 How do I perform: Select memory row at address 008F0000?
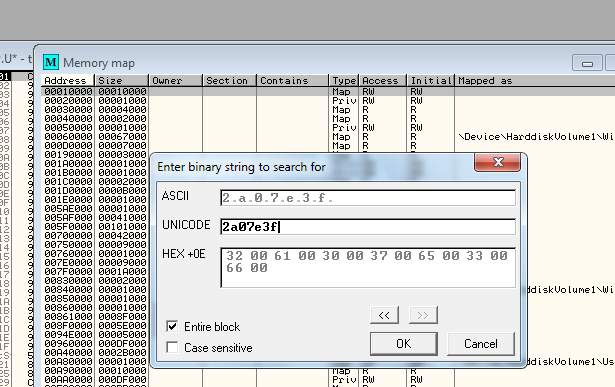click(96, 326)
